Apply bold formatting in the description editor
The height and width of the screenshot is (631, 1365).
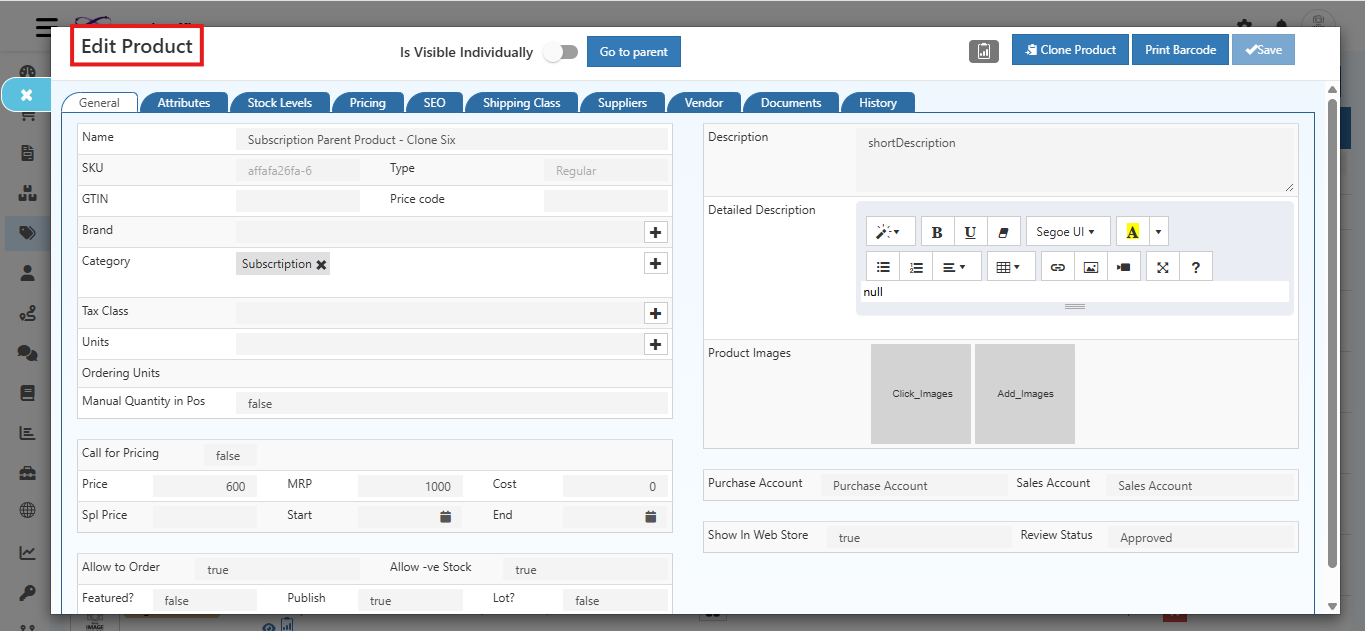937,231
